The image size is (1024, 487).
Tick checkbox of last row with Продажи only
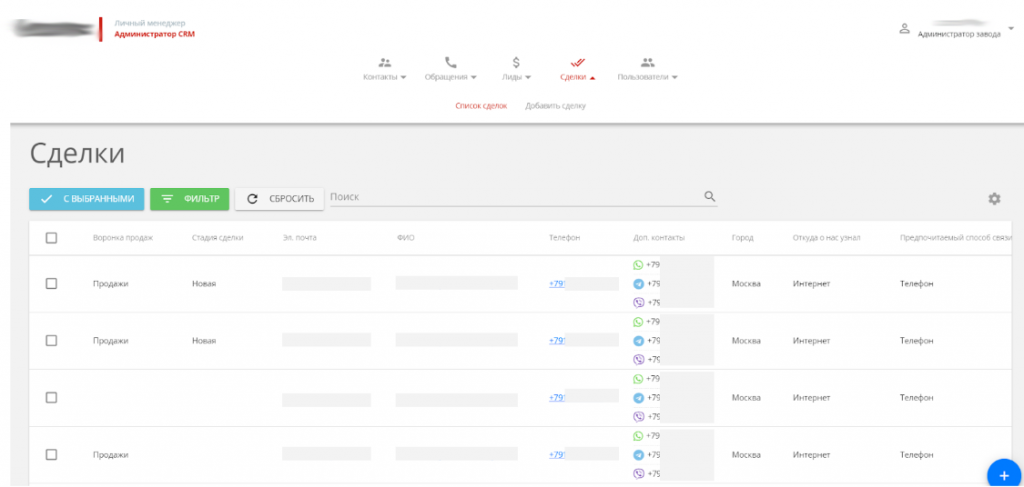point(52,454)
